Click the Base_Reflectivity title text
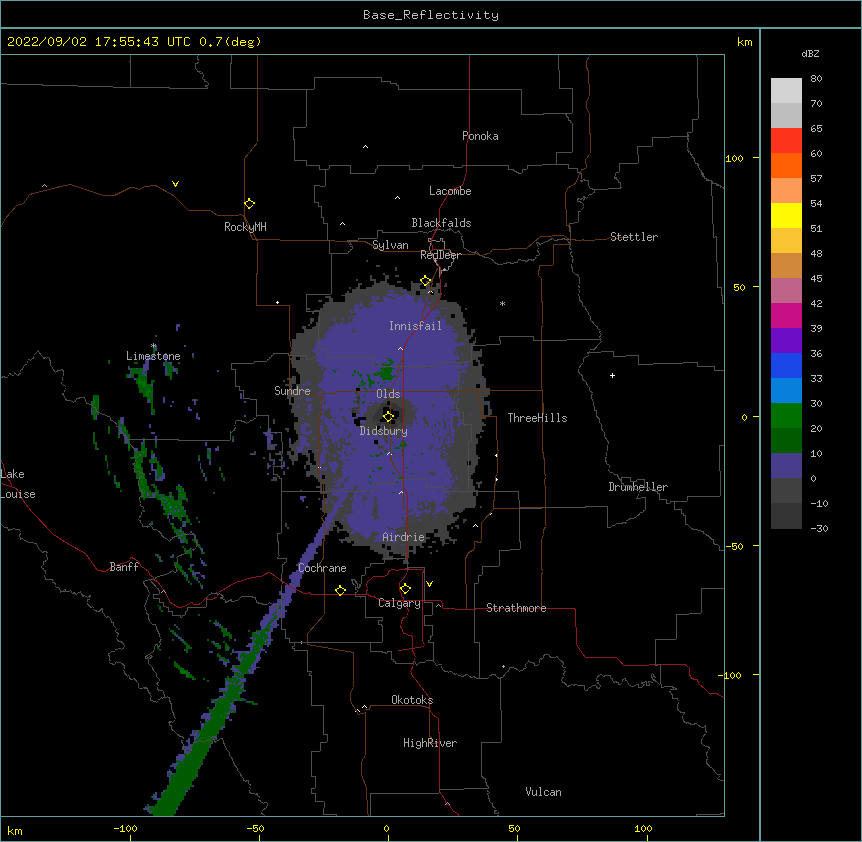 [x=431, y=15]
